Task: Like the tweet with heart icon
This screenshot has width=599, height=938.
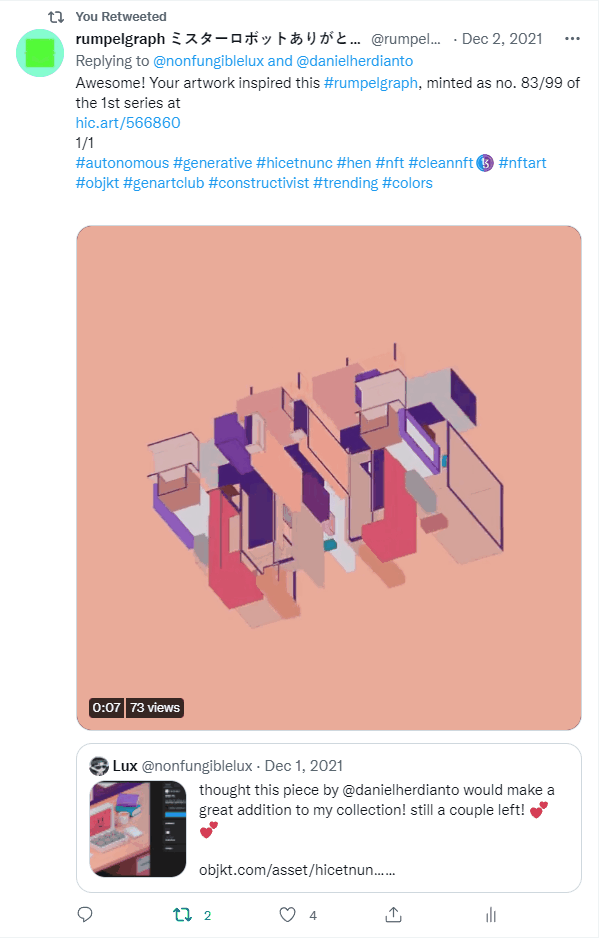Action: [288, 915]
